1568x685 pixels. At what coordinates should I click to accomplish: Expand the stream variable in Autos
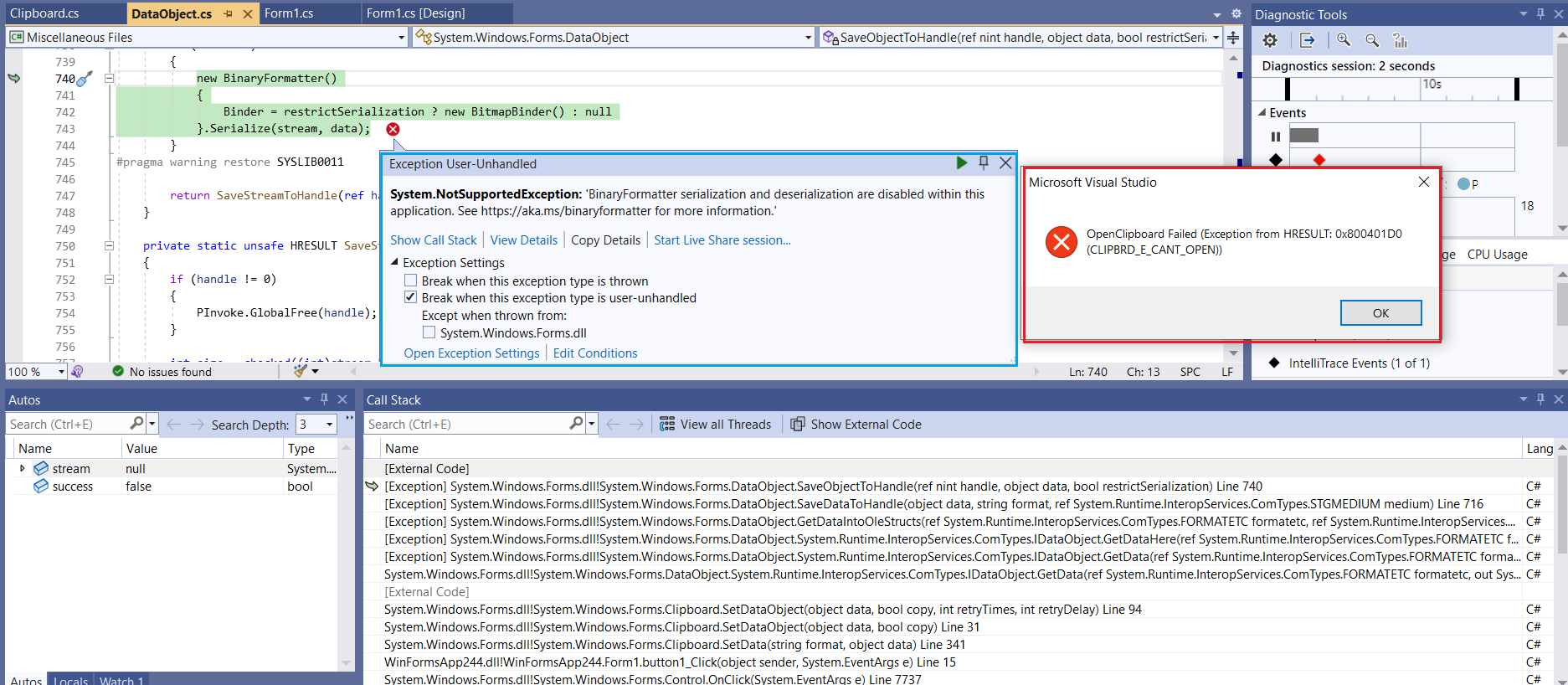(23, 468)
